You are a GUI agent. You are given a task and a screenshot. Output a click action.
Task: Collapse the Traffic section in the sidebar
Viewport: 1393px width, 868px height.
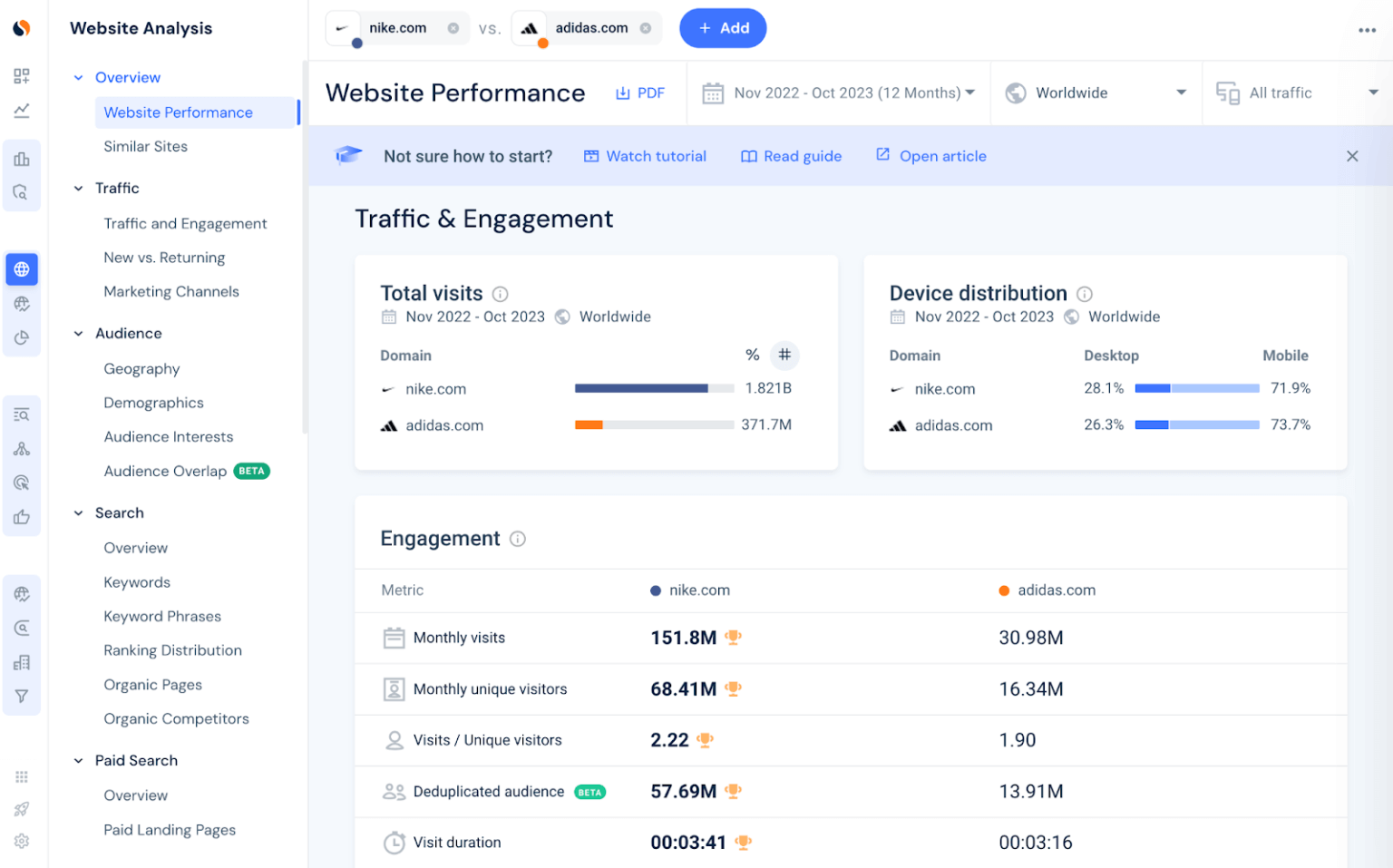tap(78, 188)
